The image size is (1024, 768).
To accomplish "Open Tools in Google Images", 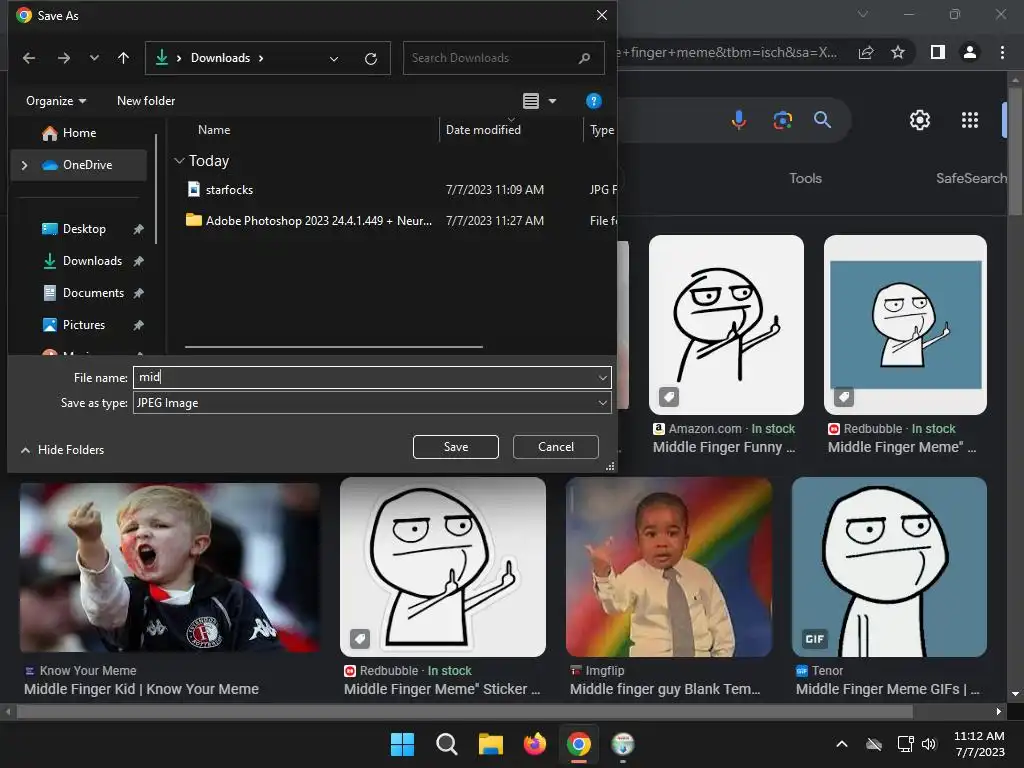I will point(805,178).
